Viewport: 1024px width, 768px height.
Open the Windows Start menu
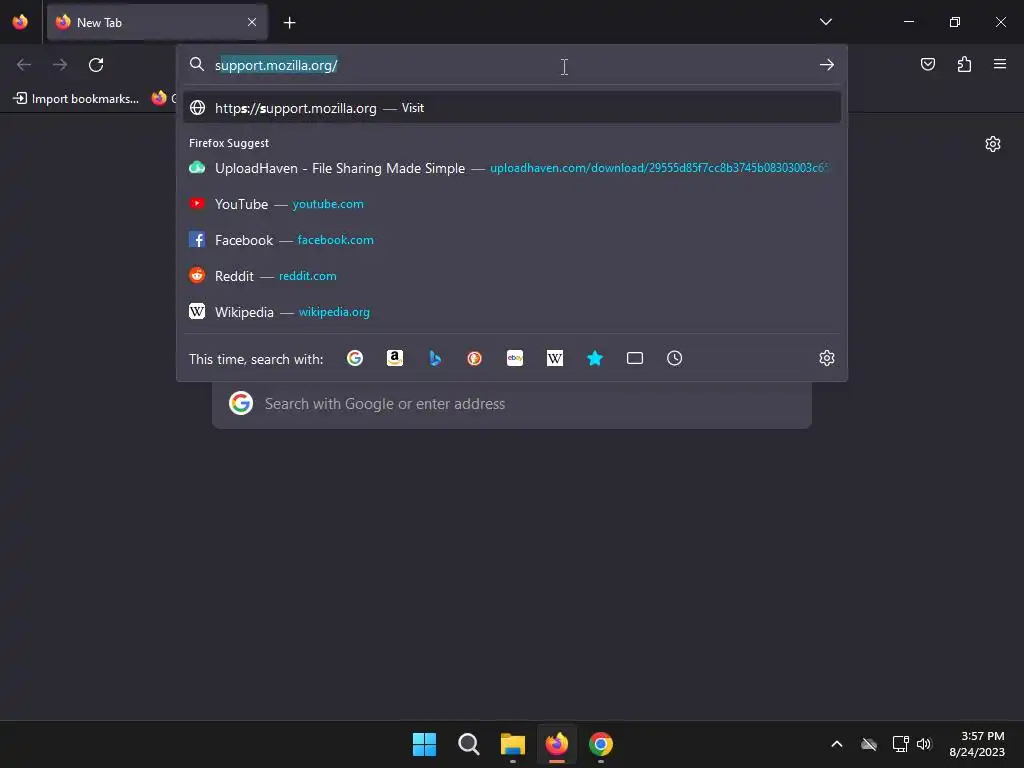click(x=424, y=744)
